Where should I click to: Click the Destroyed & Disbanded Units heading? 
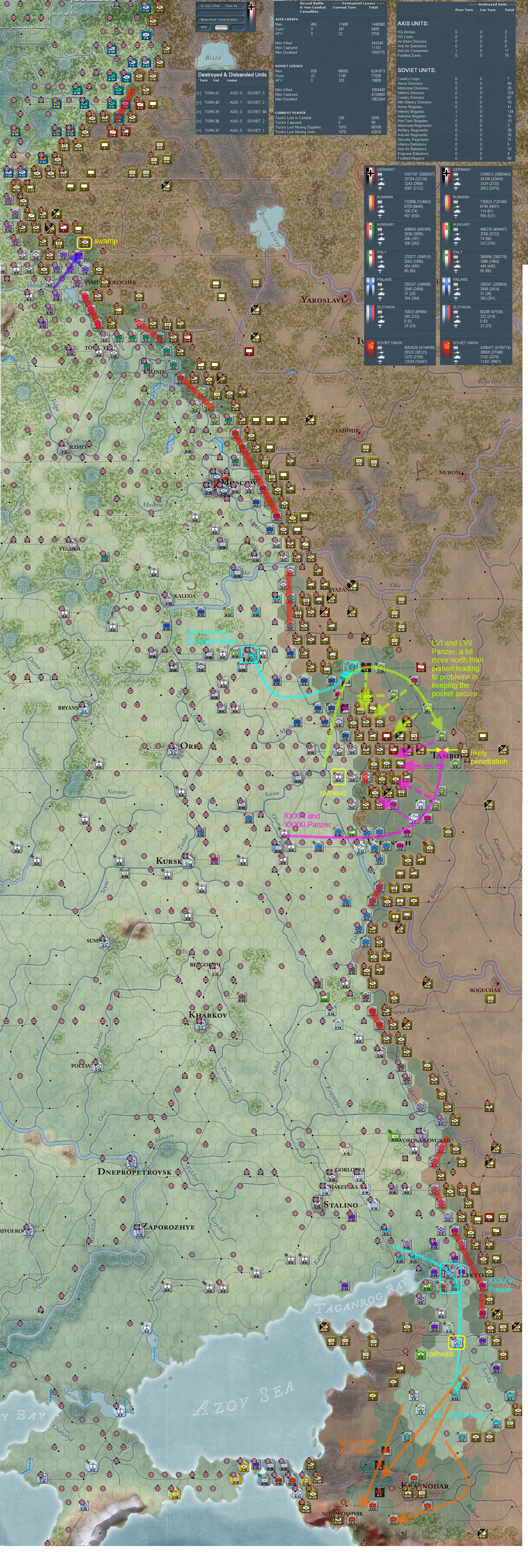tap(232, 75)
